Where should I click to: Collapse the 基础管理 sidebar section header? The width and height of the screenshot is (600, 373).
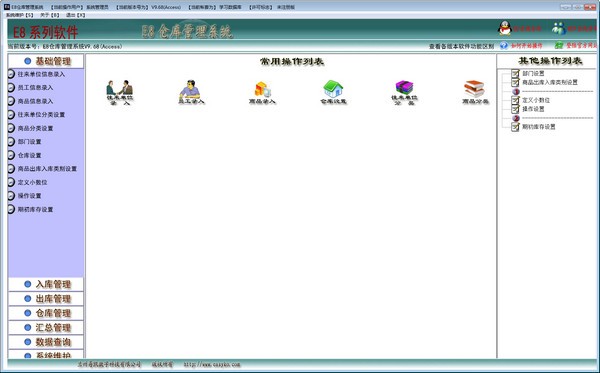tap(46, 61)
